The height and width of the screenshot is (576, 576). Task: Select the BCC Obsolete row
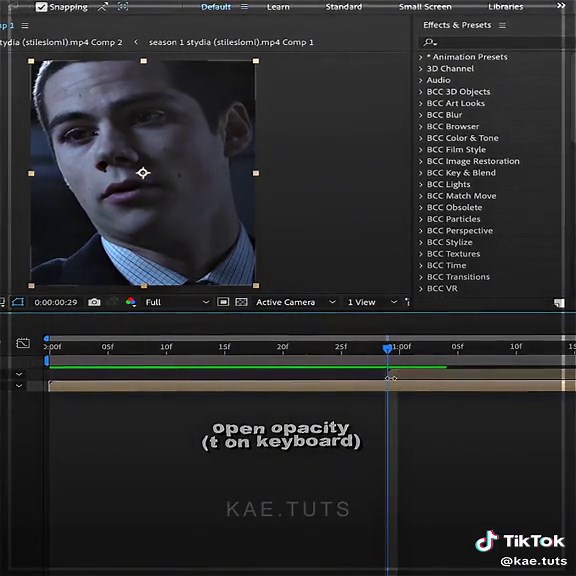[450, 208]
